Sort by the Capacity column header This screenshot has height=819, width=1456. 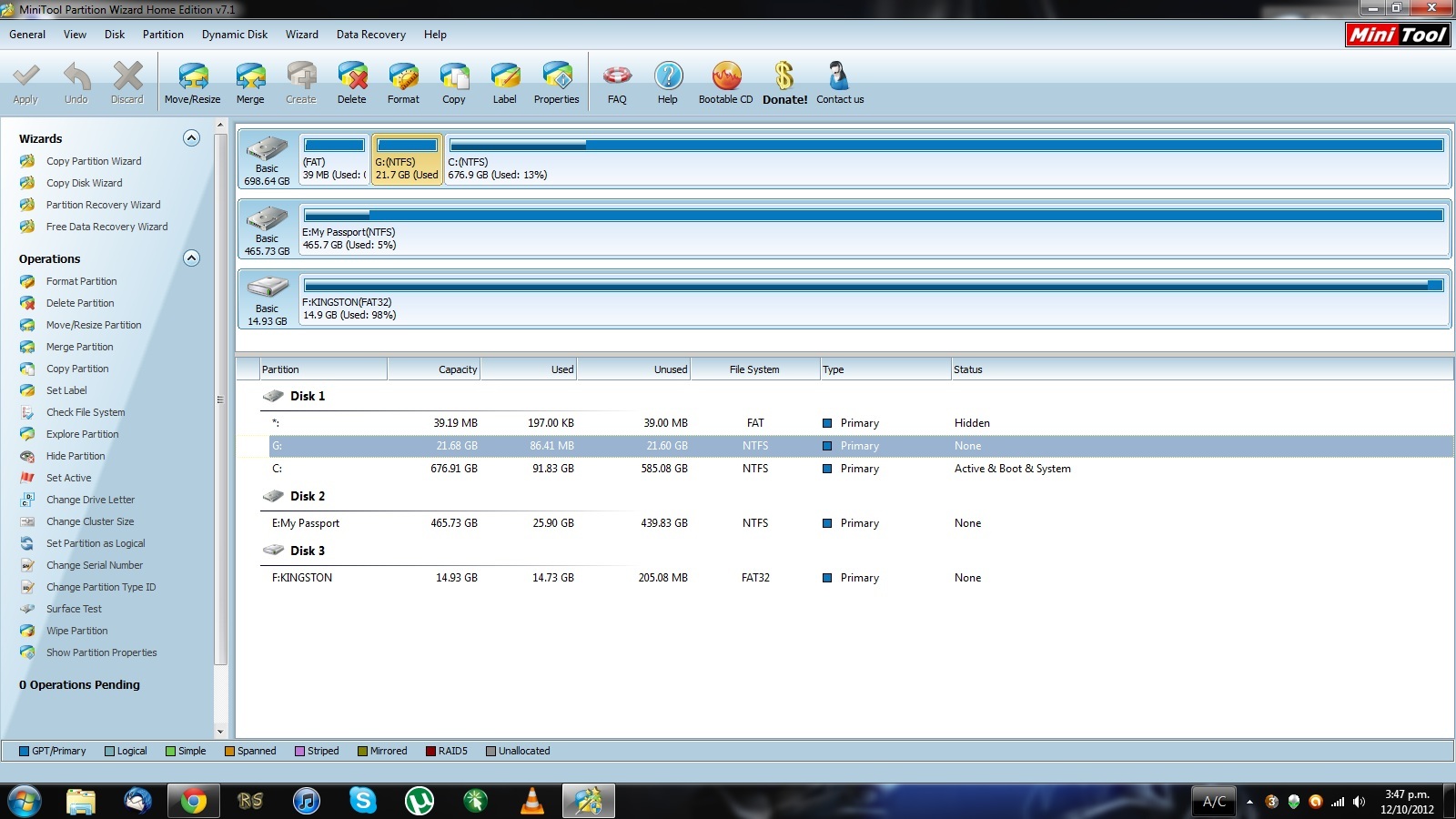click(434, 369)
